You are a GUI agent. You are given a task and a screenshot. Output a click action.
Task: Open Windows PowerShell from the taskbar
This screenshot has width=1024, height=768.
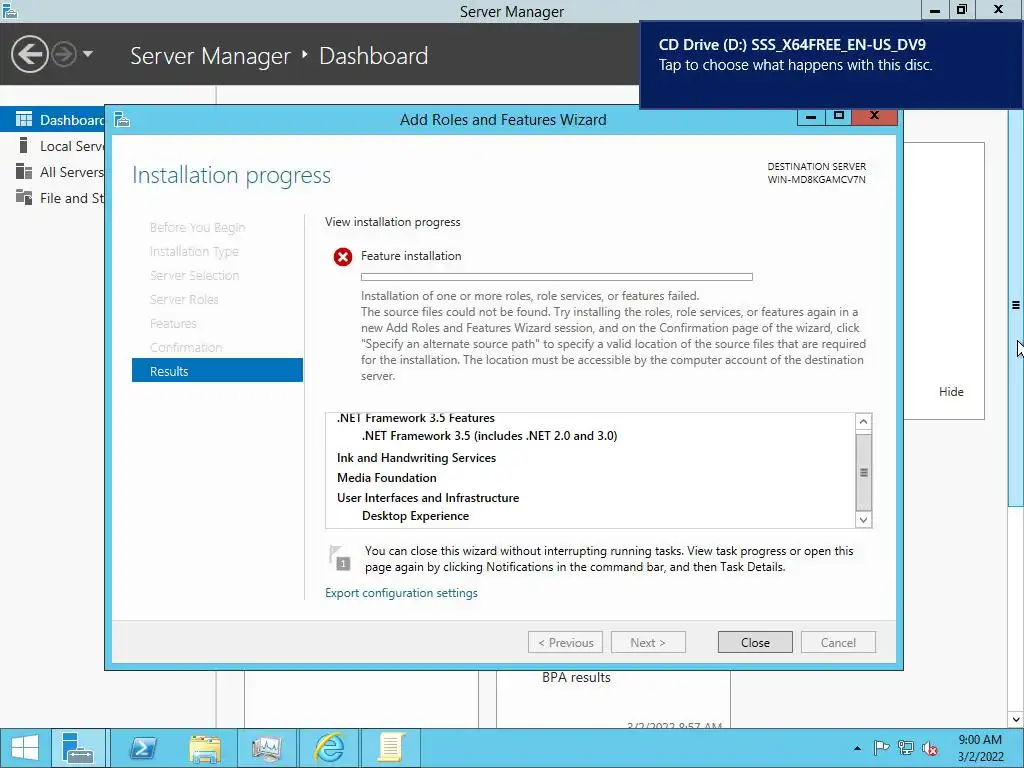tap(142, 748)
